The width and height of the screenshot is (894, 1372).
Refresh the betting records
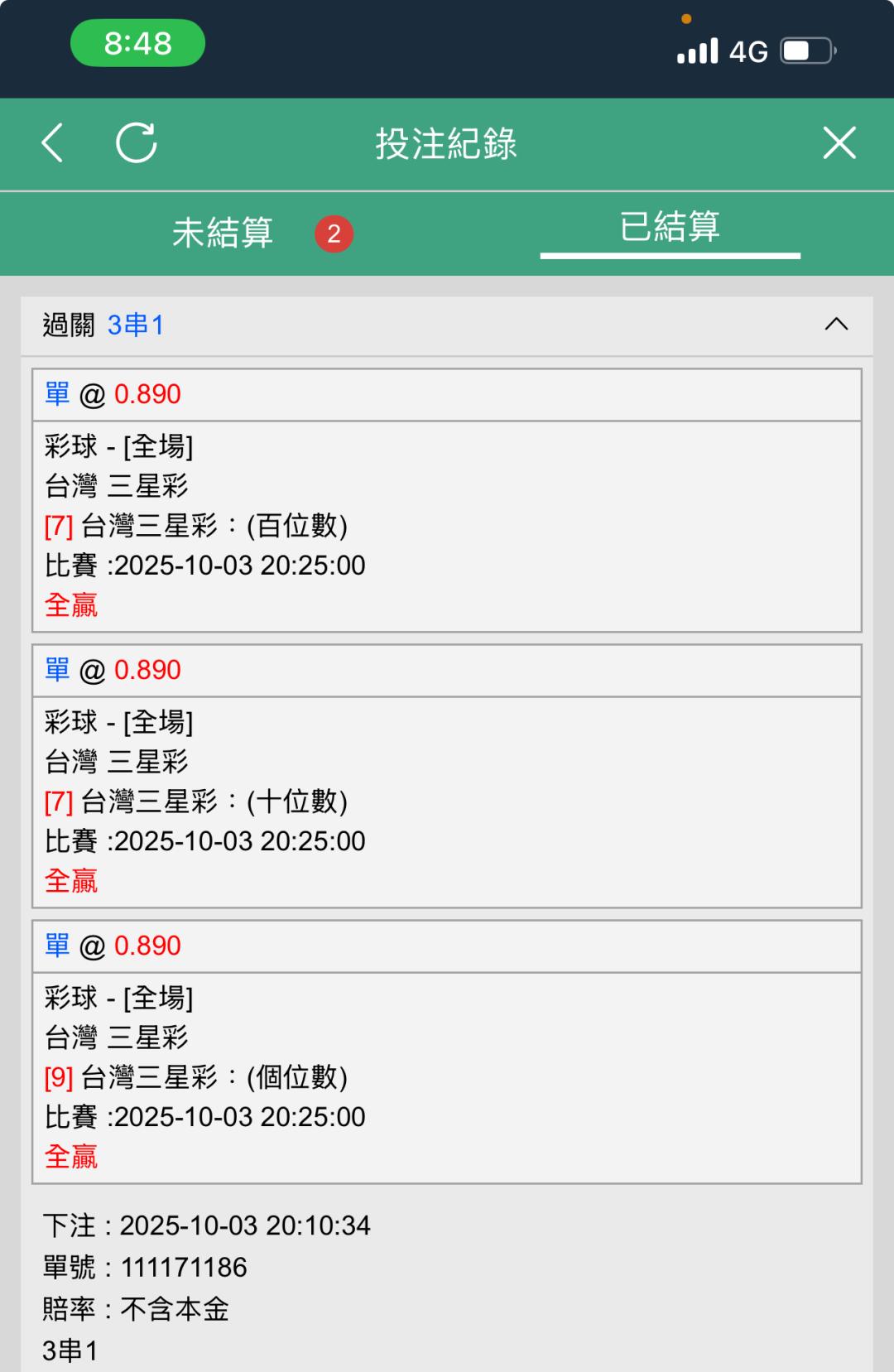click(137, 143)
